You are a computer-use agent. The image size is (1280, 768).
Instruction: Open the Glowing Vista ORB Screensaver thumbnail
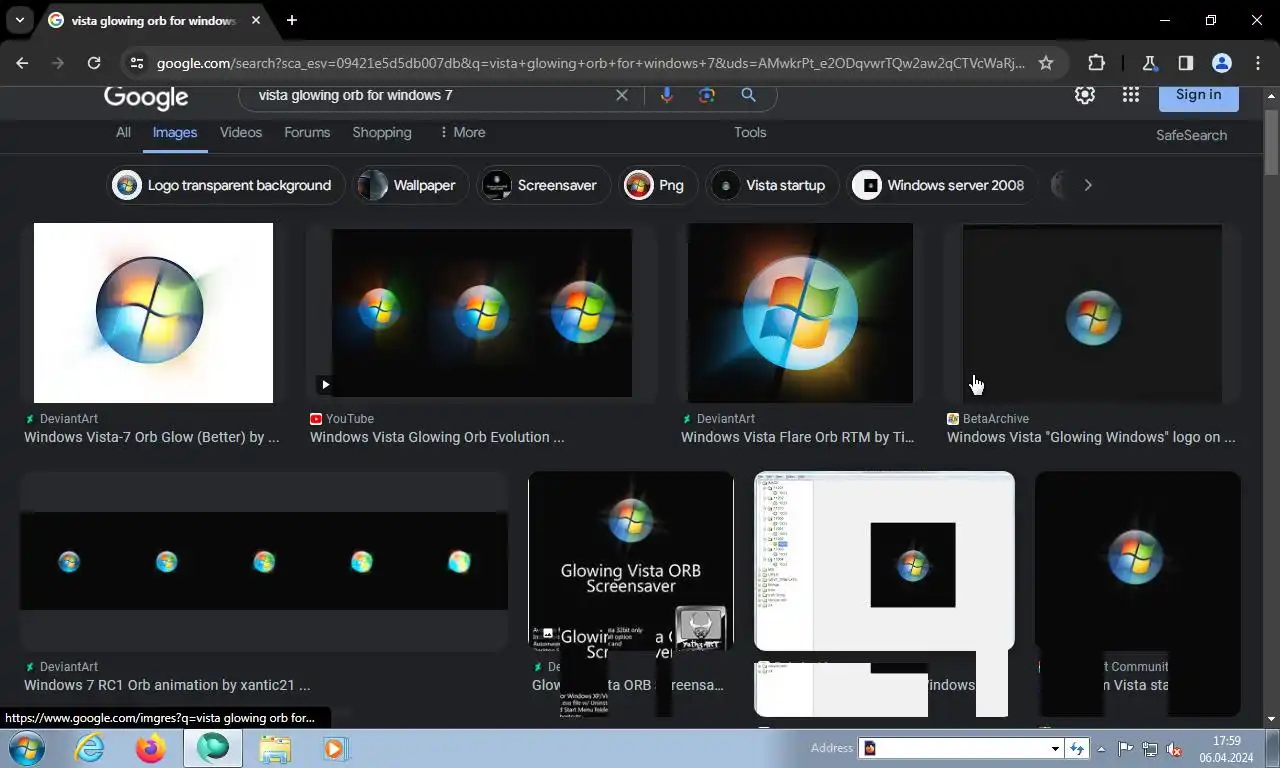tap(631, 561)
